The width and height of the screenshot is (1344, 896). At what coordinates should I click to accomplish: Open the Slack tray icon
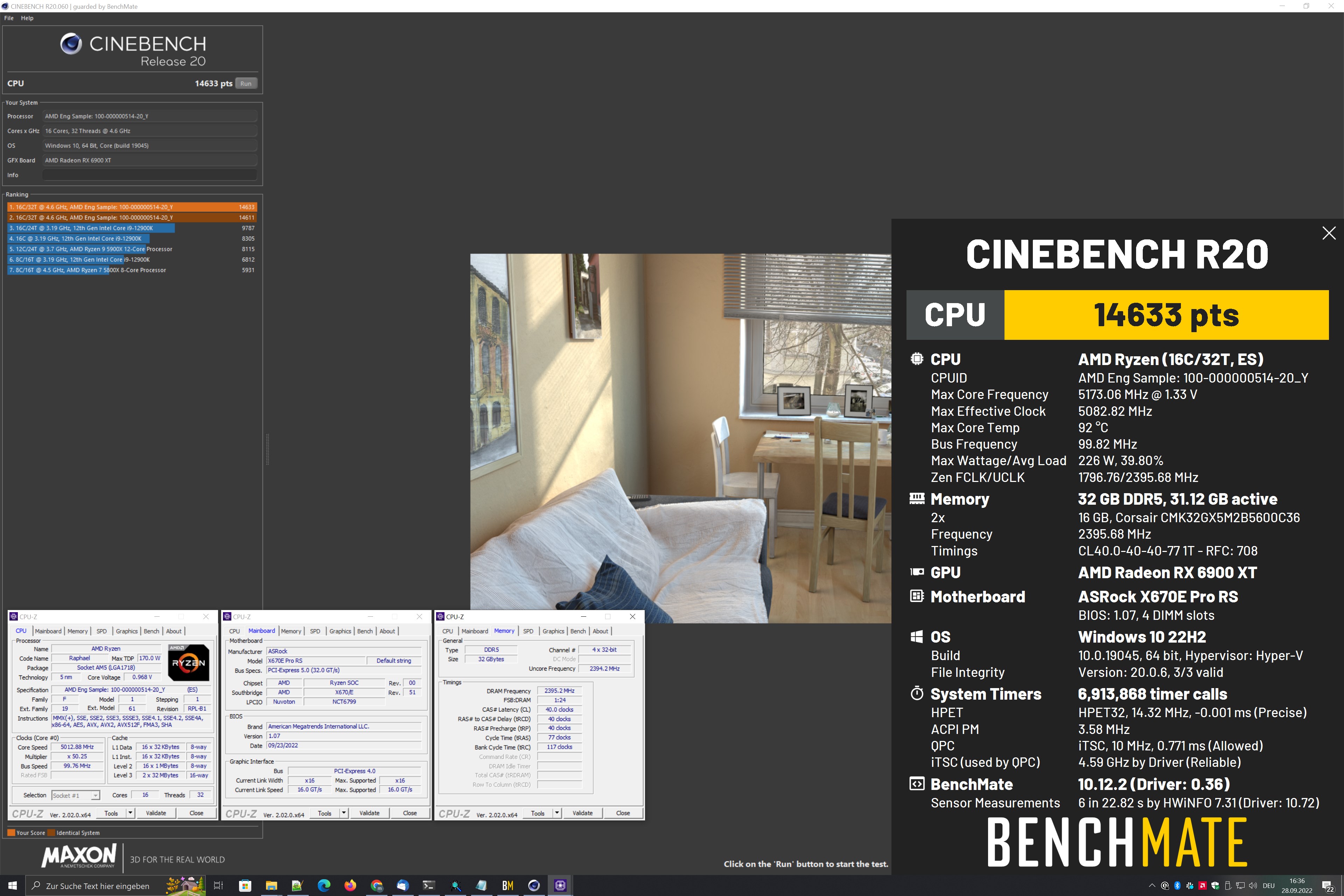pos(1190,886)
